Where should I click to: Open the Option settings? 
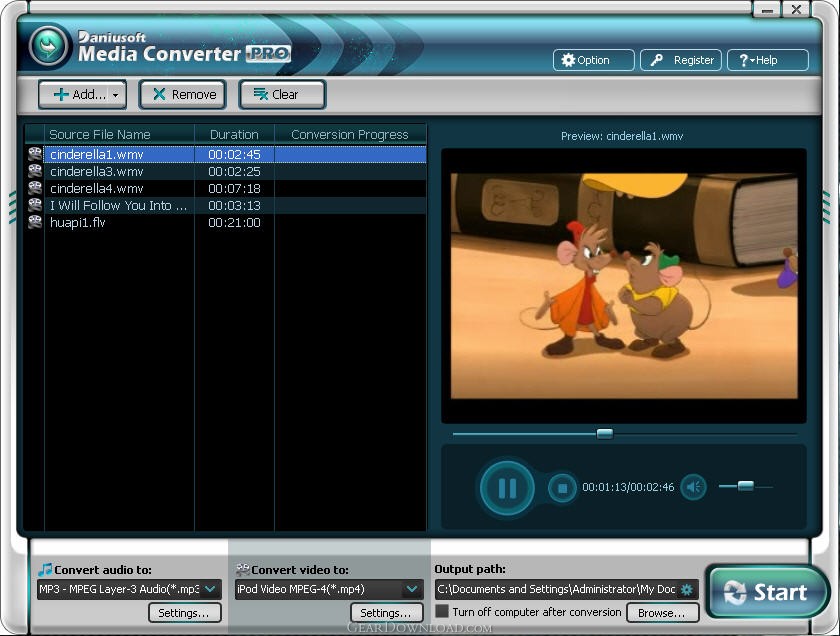point(594,60)
